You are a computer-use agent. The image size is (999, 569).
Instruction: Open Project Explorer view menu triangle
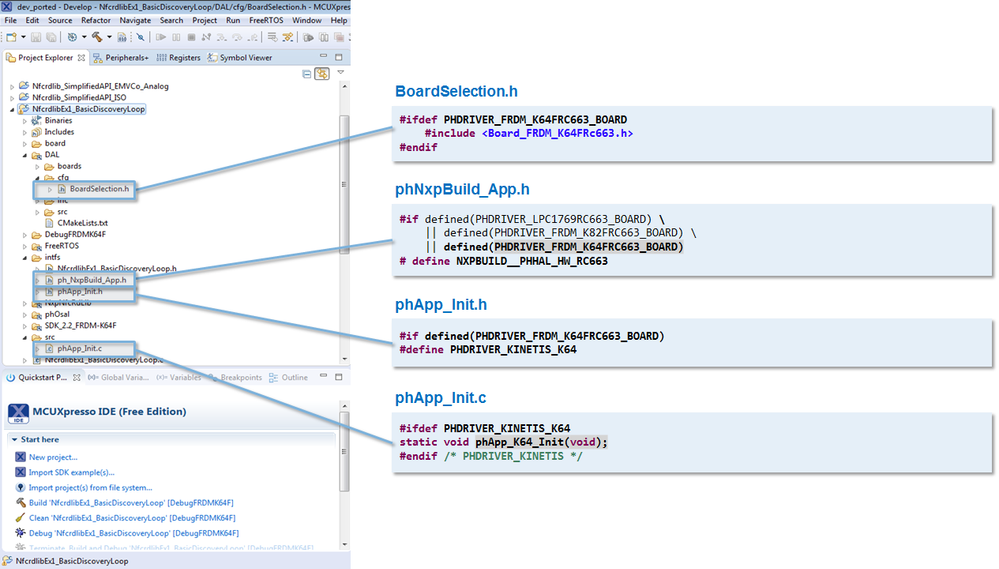click(x=340, y=73)
